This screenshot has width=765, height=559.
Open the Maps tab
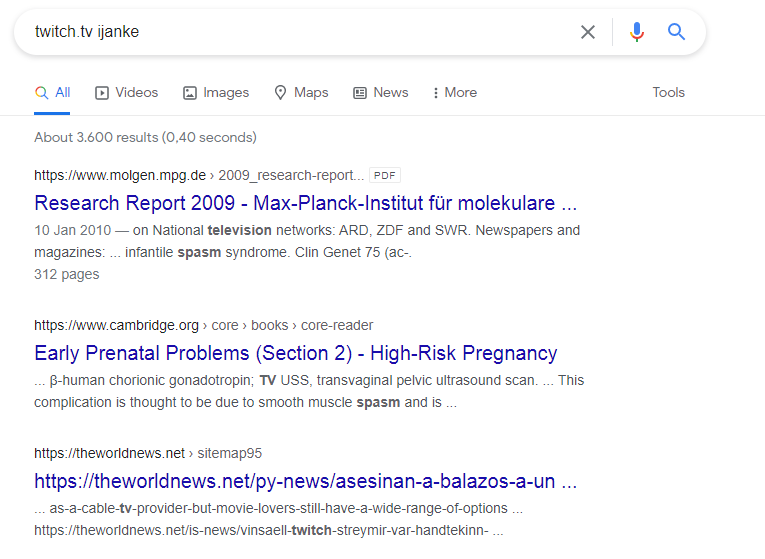point(301,93)
